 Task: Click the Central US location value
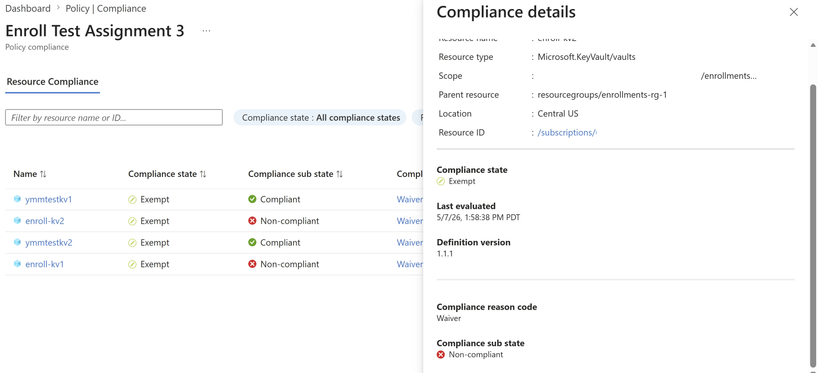[558, 114]
